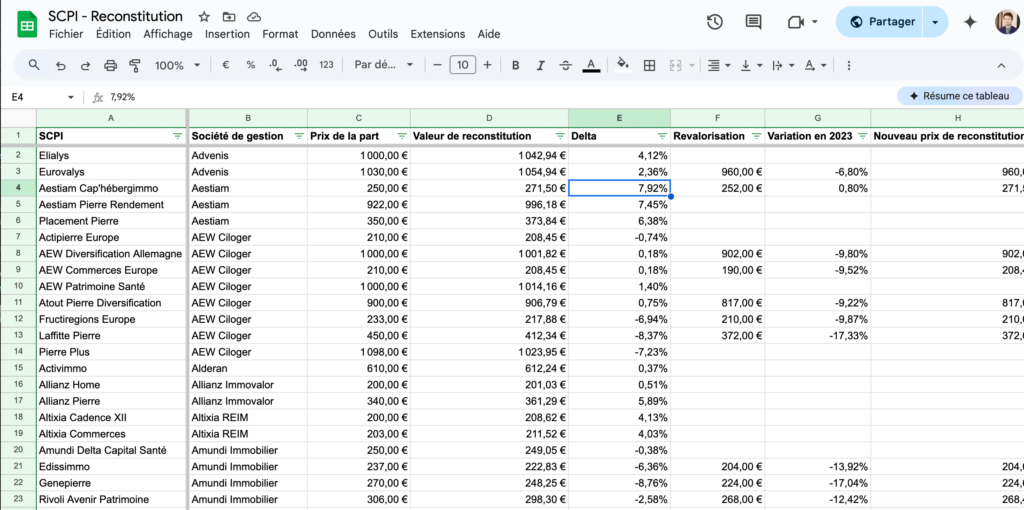Redo the last action
The image size is (1024, 510).
[86, 65]
